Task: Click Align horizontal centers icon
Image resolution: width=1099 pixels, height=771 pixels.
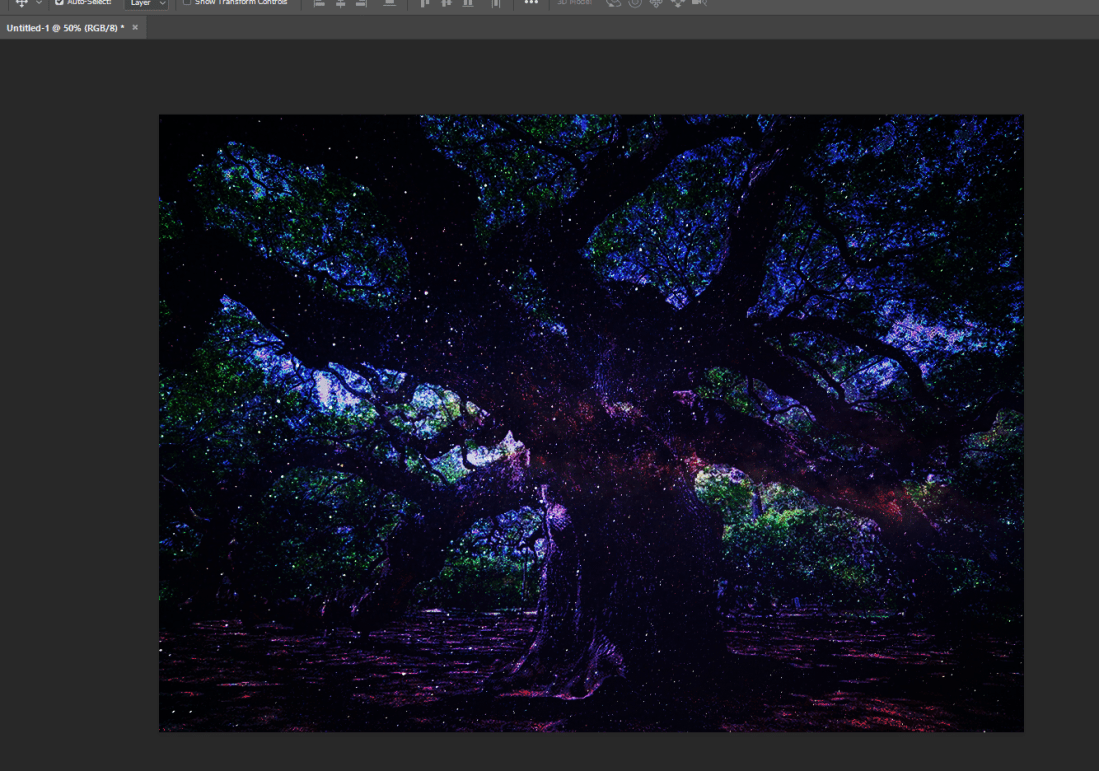Action: pos(340,4)
